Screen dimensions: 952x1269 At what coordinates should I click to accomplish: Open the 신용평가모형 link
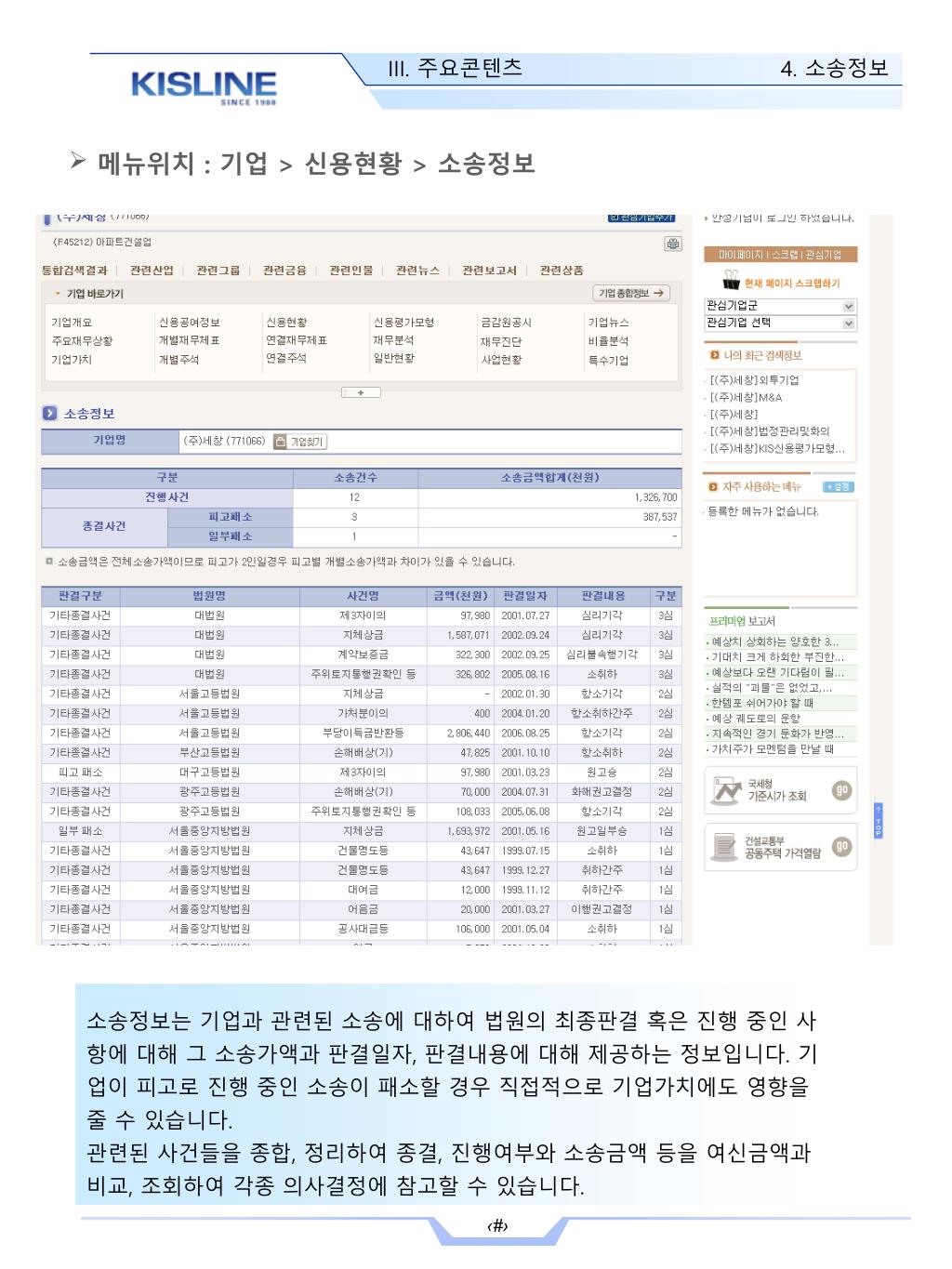tap(404, 323)
